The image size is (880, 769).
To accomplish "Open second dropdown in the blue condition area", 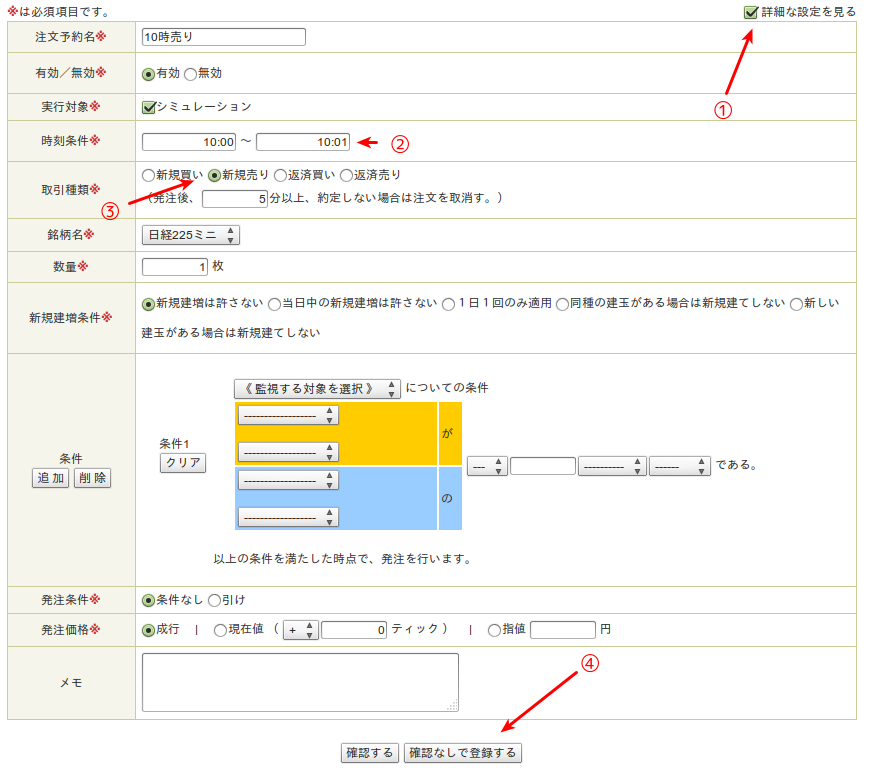I will click(x=288, y=517).
